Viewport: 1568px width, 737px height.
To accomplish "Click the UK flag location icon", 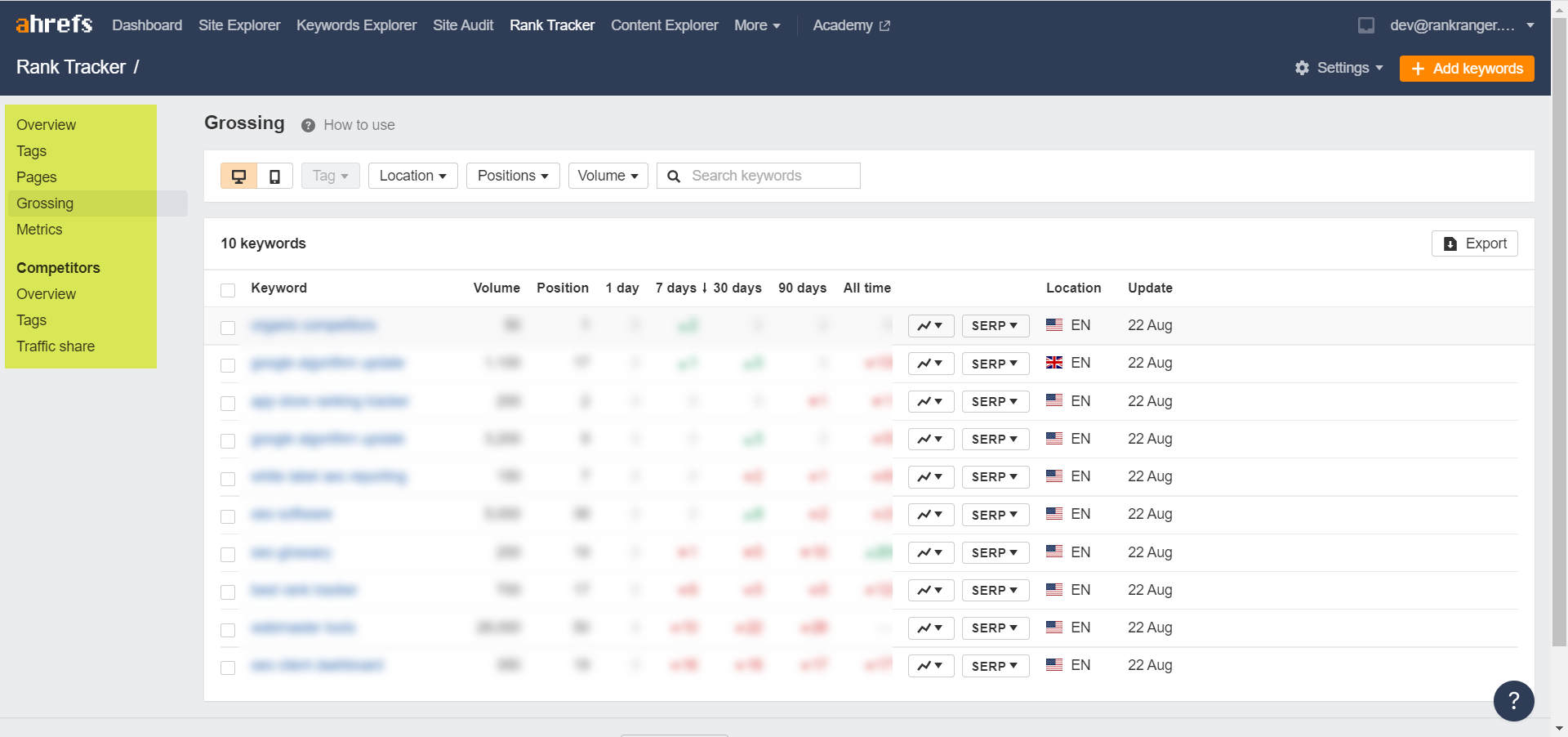I will (1054, 363).
